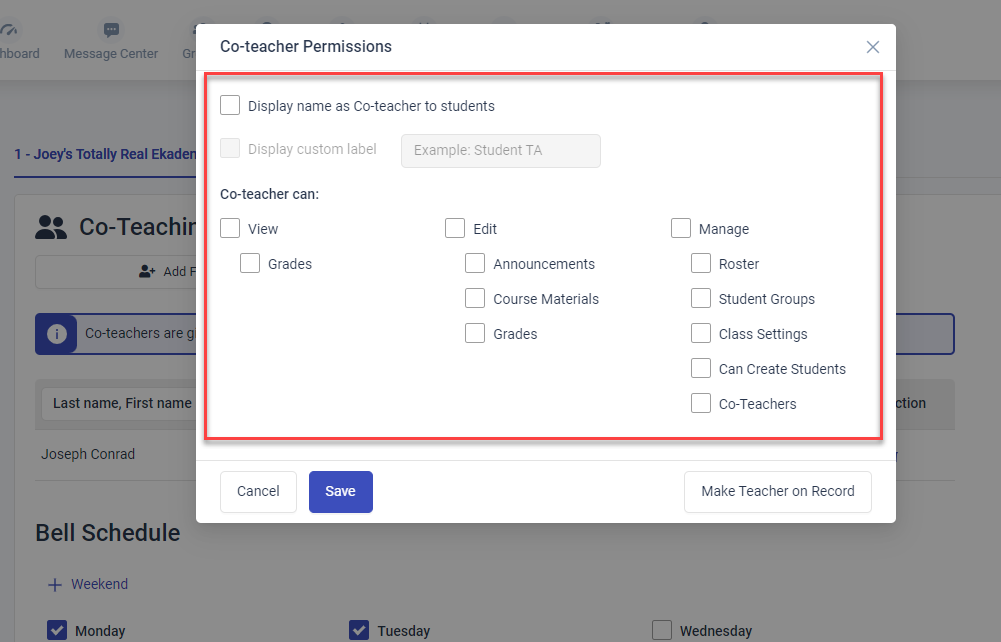The height and width of the screenshot is (642, 1001).
Task: Enable Display name as Co-teacher to students
Action: coord(230,105)
